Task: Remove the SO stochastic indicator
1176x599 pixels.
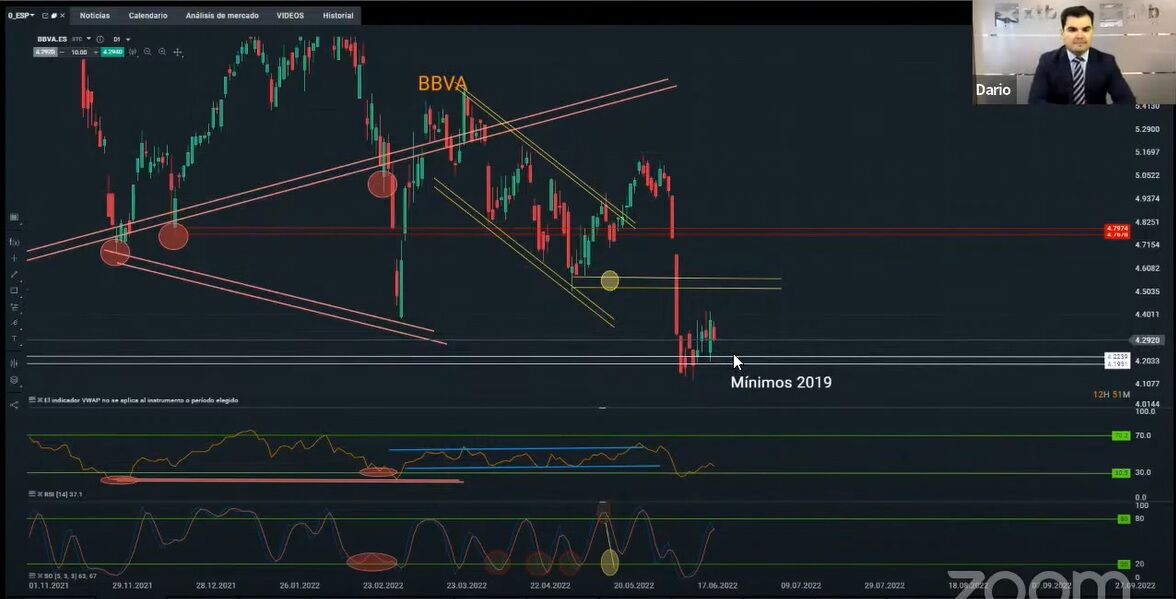Action: coord(40,576)
